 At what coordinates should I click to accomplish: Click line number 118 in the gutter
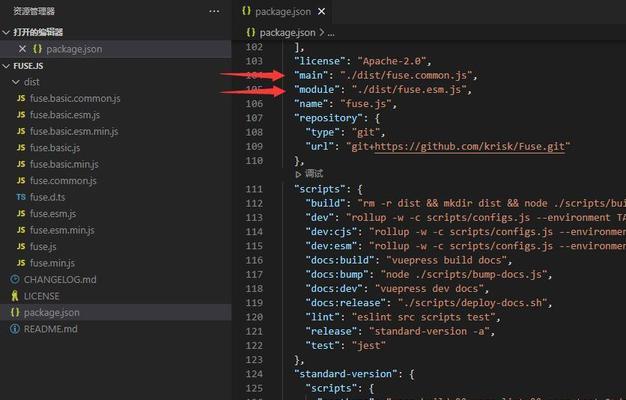click(254, 289)
